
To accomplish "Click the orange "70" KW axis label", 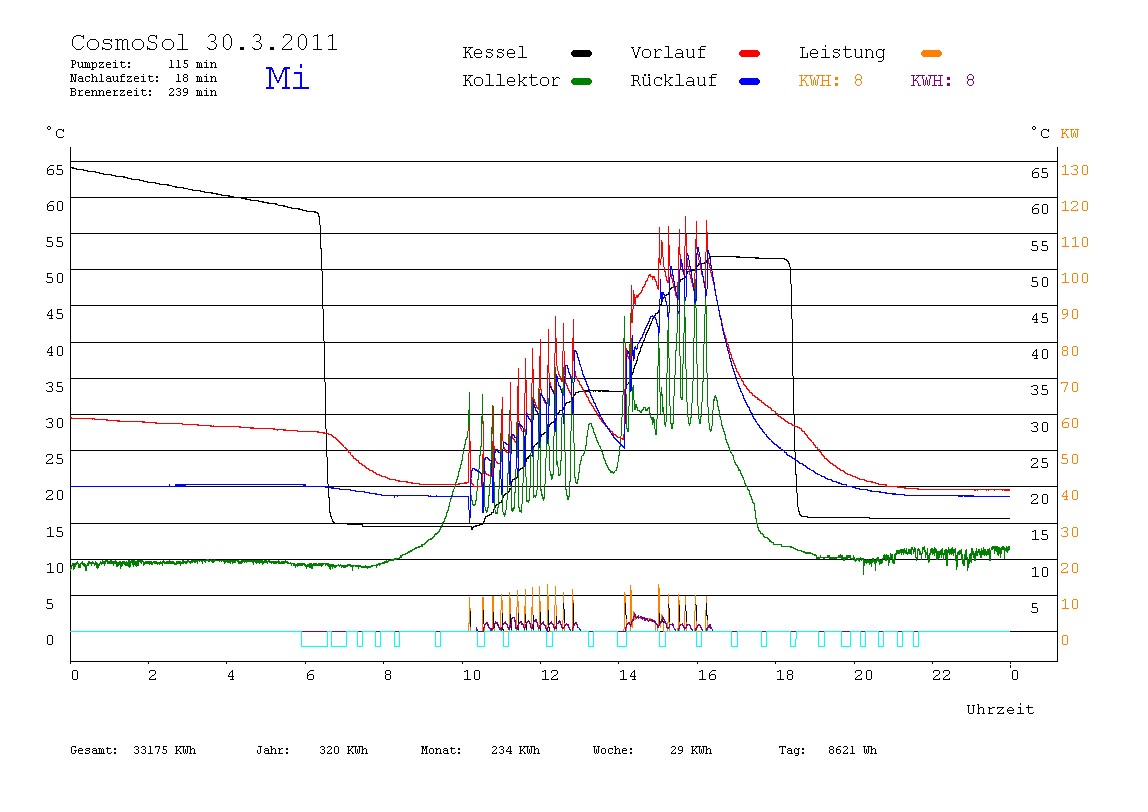I will pyautogui.click(x=1070, y=387).
